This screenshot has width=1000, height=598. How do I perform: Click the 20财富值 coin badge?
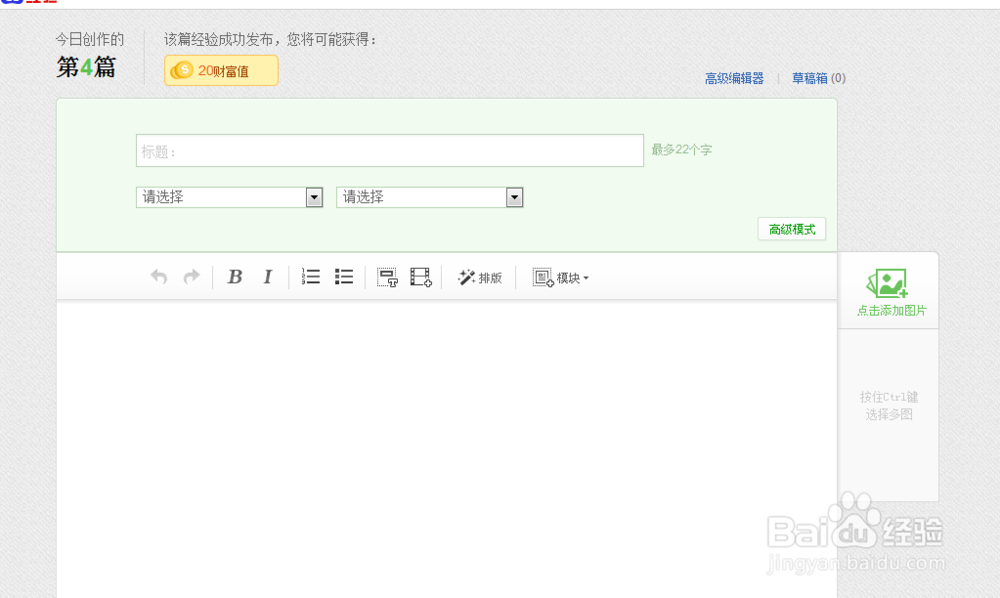tap(221, 70)
